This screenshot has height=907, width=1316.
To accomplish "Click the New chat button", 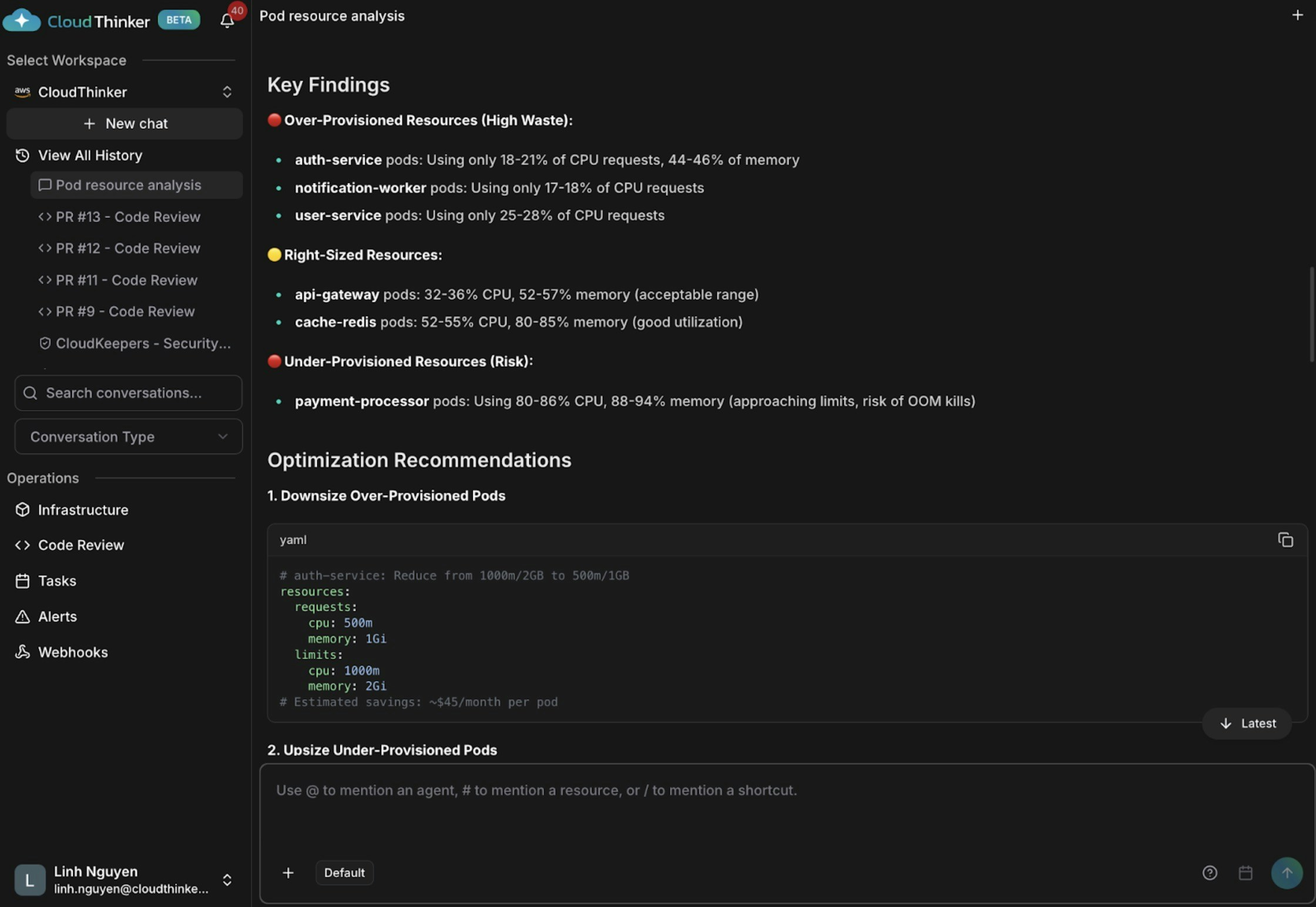I will [125, 123].
